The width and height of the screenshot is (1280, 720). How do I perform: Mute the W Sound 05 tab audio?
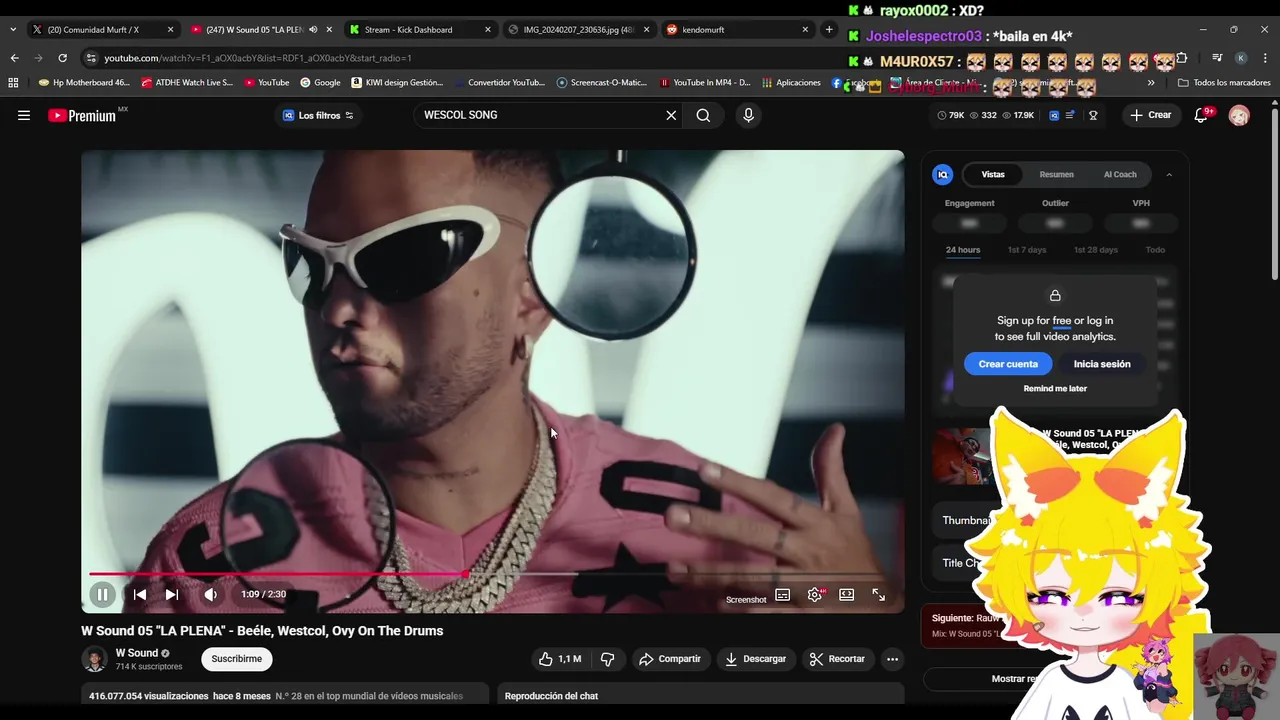coord(313,30)
